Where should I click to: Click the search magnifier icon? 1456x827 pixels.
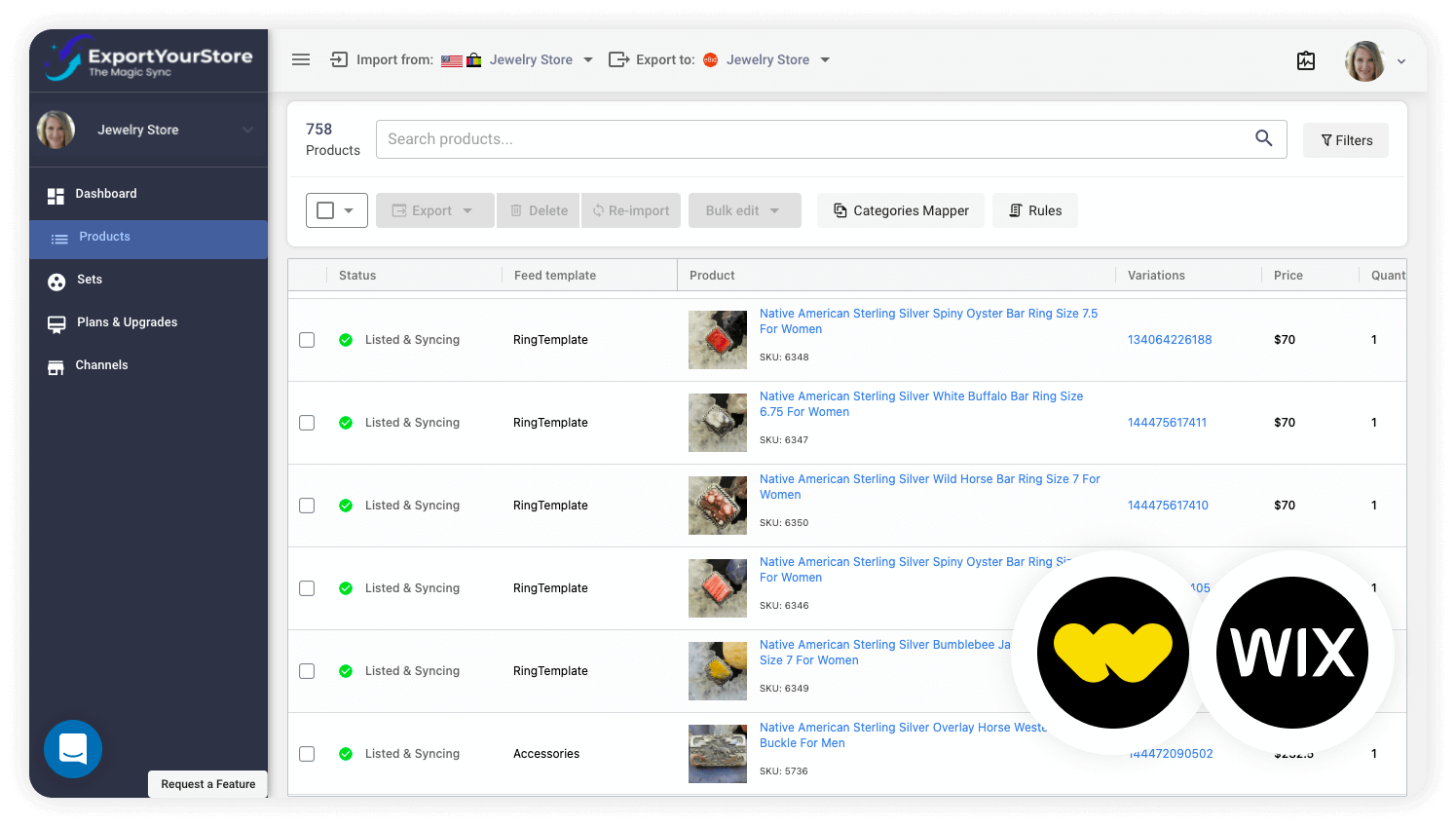(x=1263, y=138)
